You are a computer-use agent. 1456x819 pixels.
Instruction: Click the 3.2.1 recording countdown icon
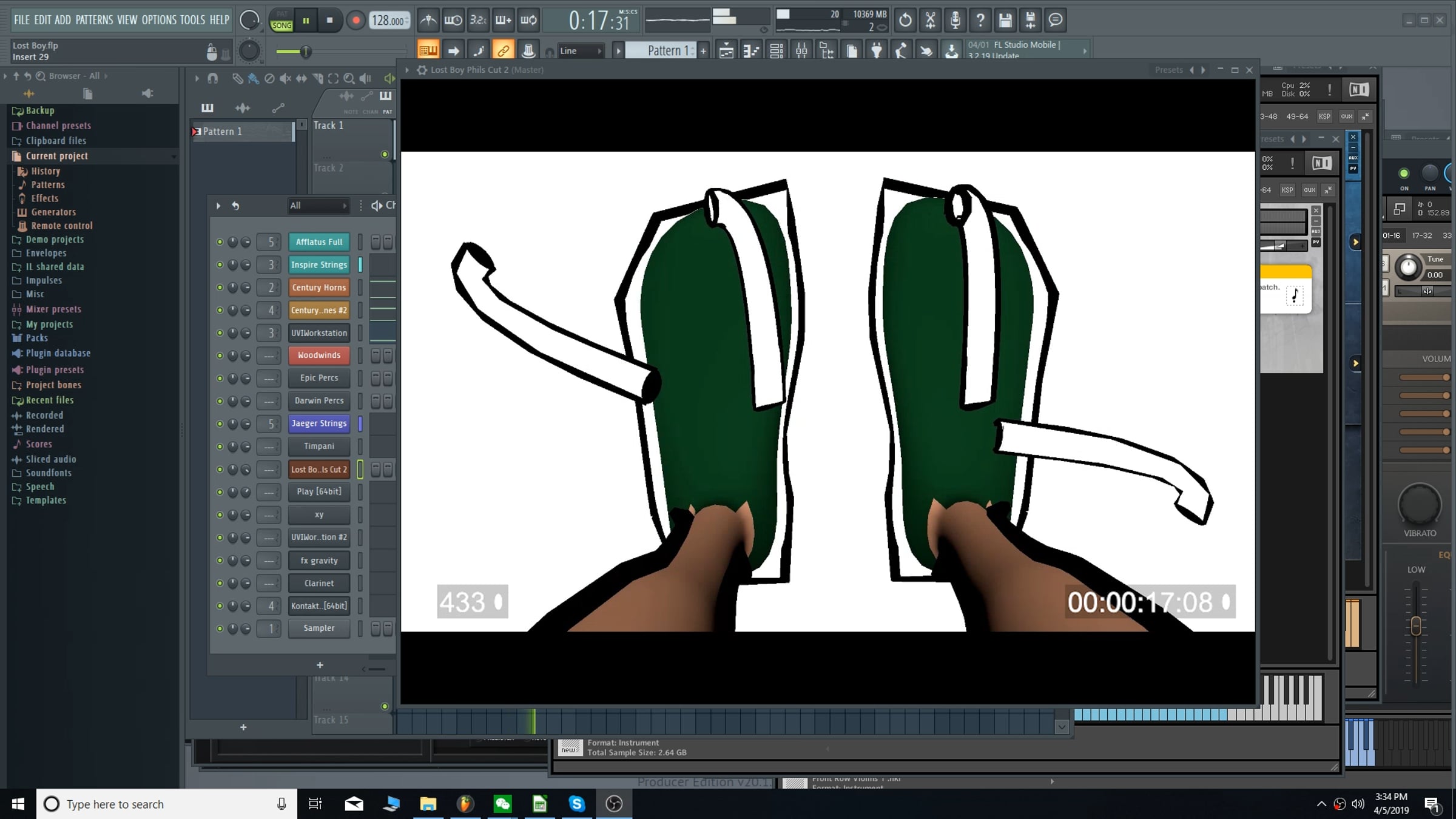click(478, 20)
